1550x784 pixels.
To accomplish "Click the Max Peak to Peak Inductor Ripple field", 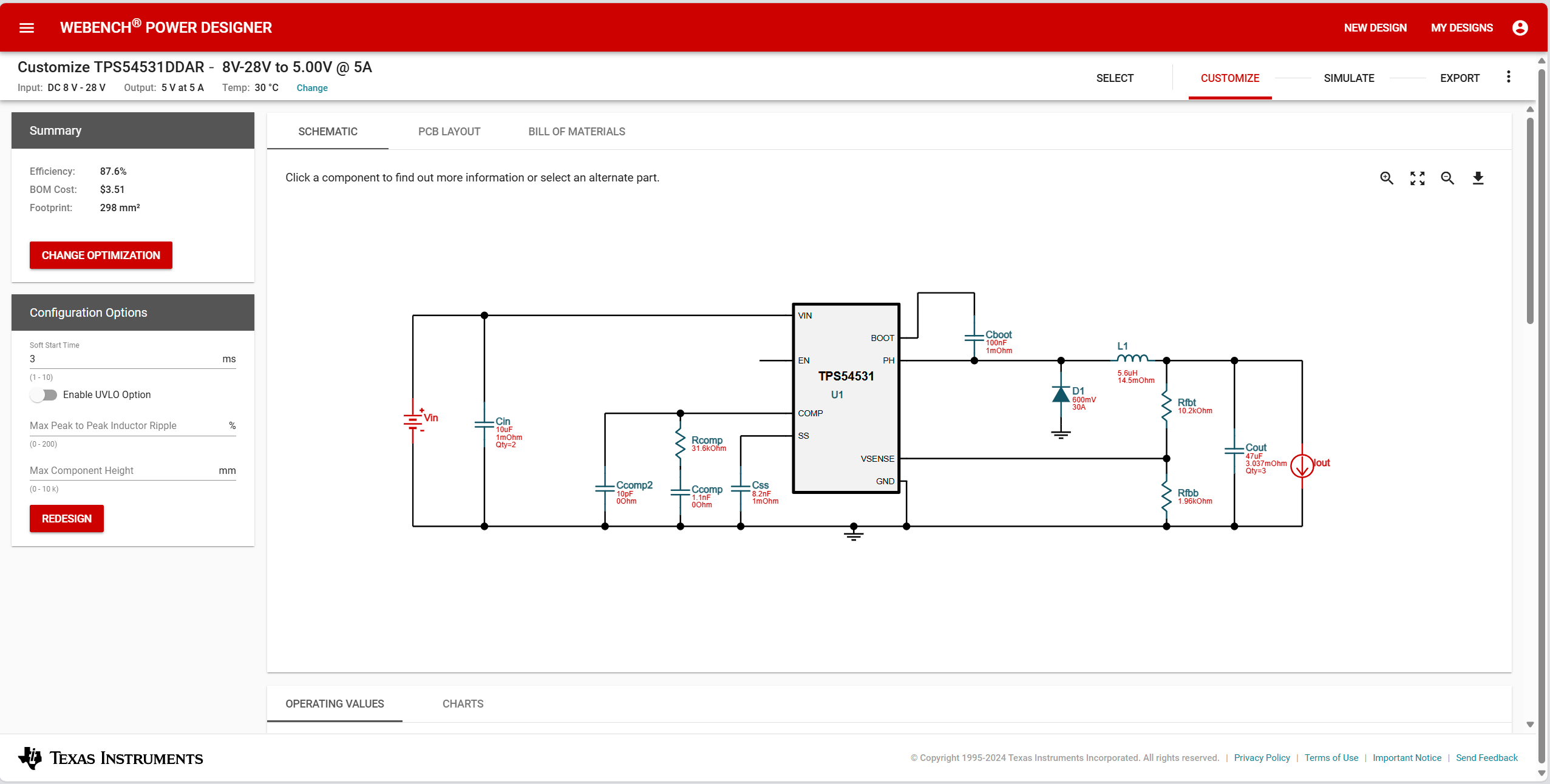I will (132, 426).
